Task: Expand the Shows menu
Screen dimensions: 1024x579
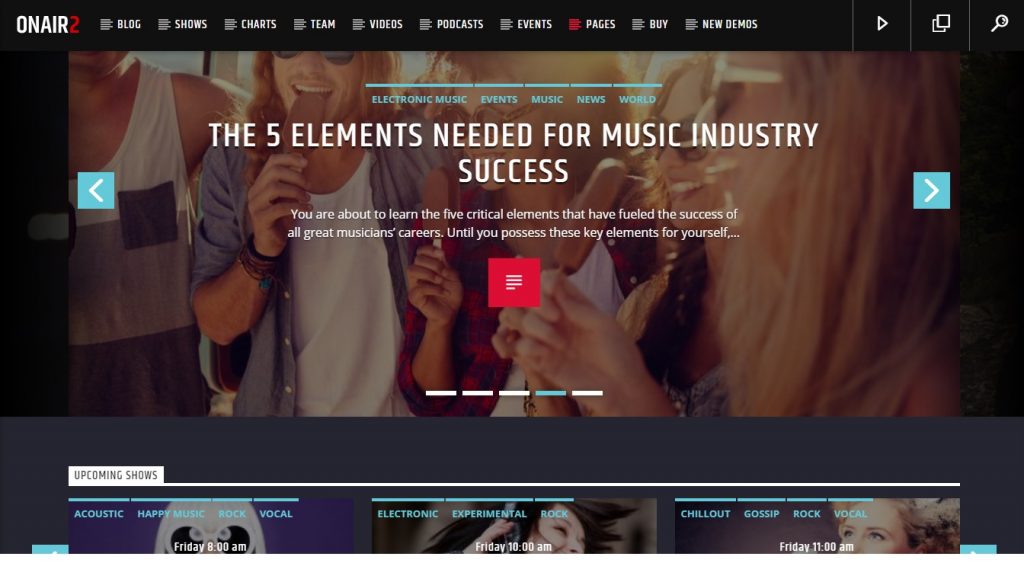Action: coord(183,24)
